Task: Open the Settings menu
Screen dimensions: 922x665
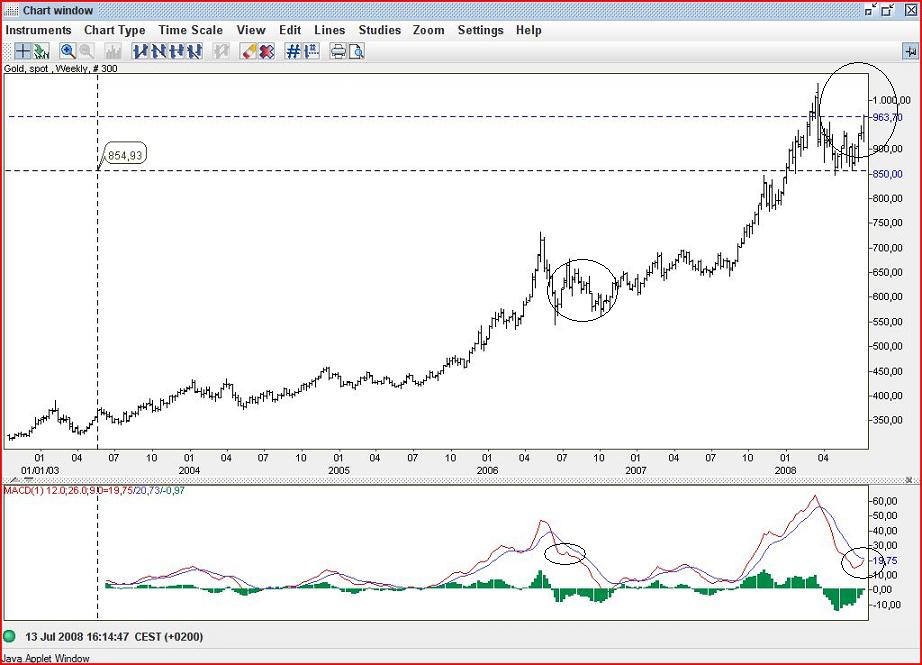Action: click(x=480, y=30)
